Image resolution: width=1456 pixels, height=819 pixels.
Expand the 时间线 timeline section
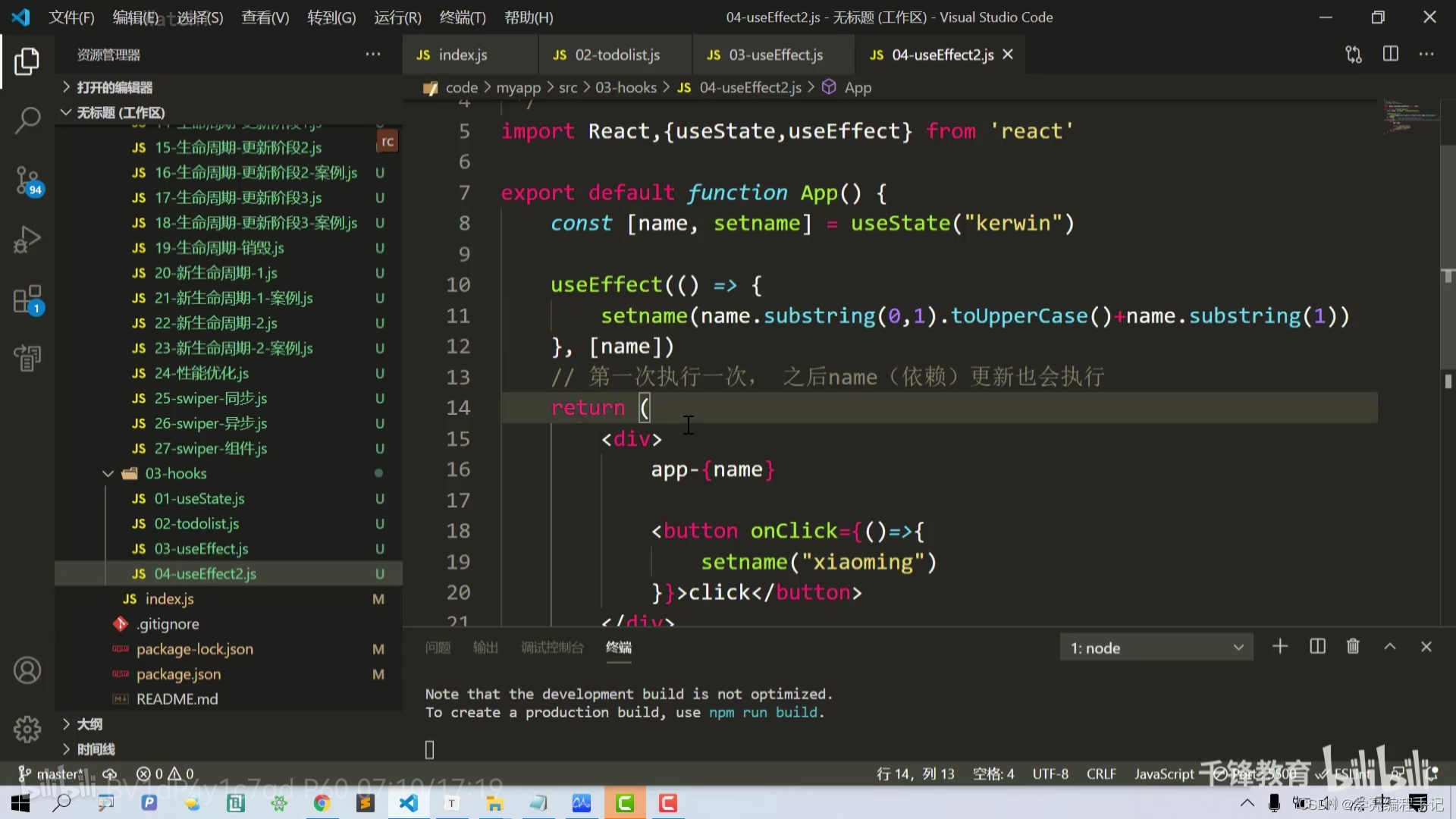96,749
